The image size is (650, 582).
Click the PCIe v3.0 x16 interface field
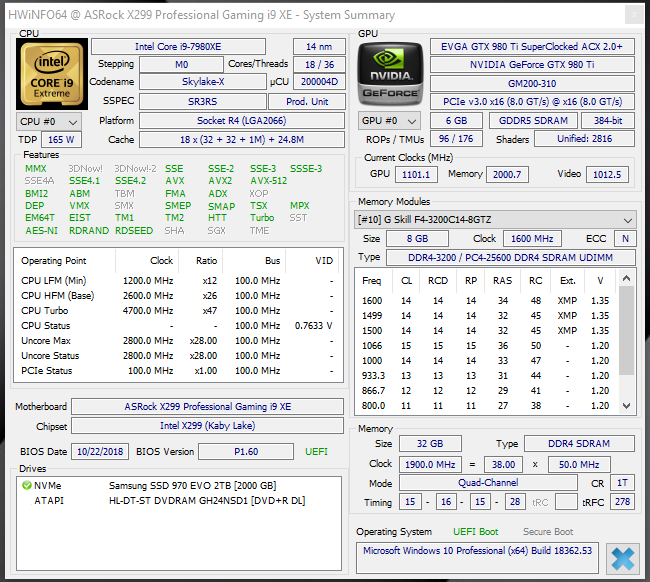(x=532, y=102)
